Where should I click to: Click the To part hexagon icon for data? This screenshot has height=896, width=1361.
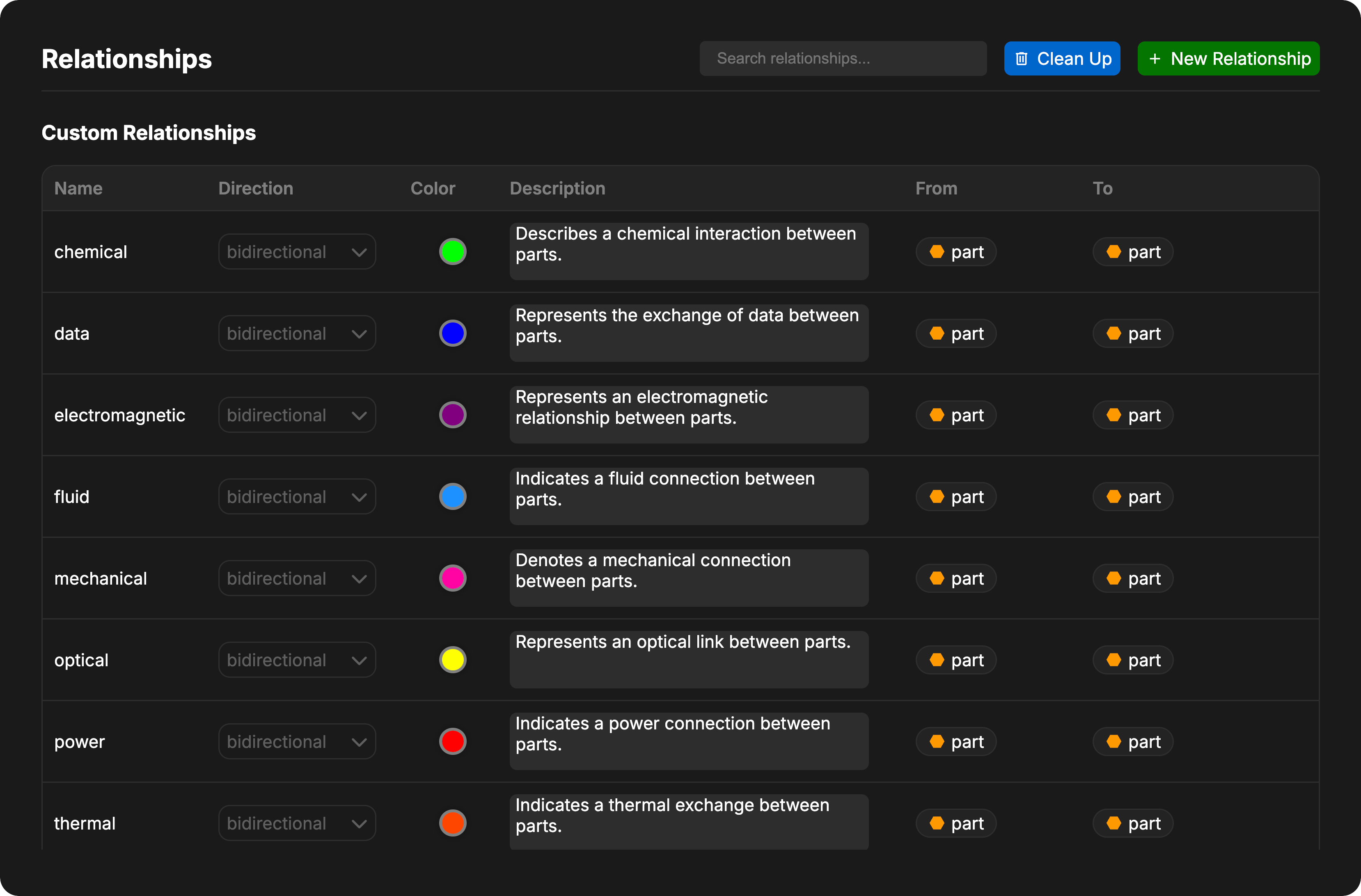(1114, 333)
